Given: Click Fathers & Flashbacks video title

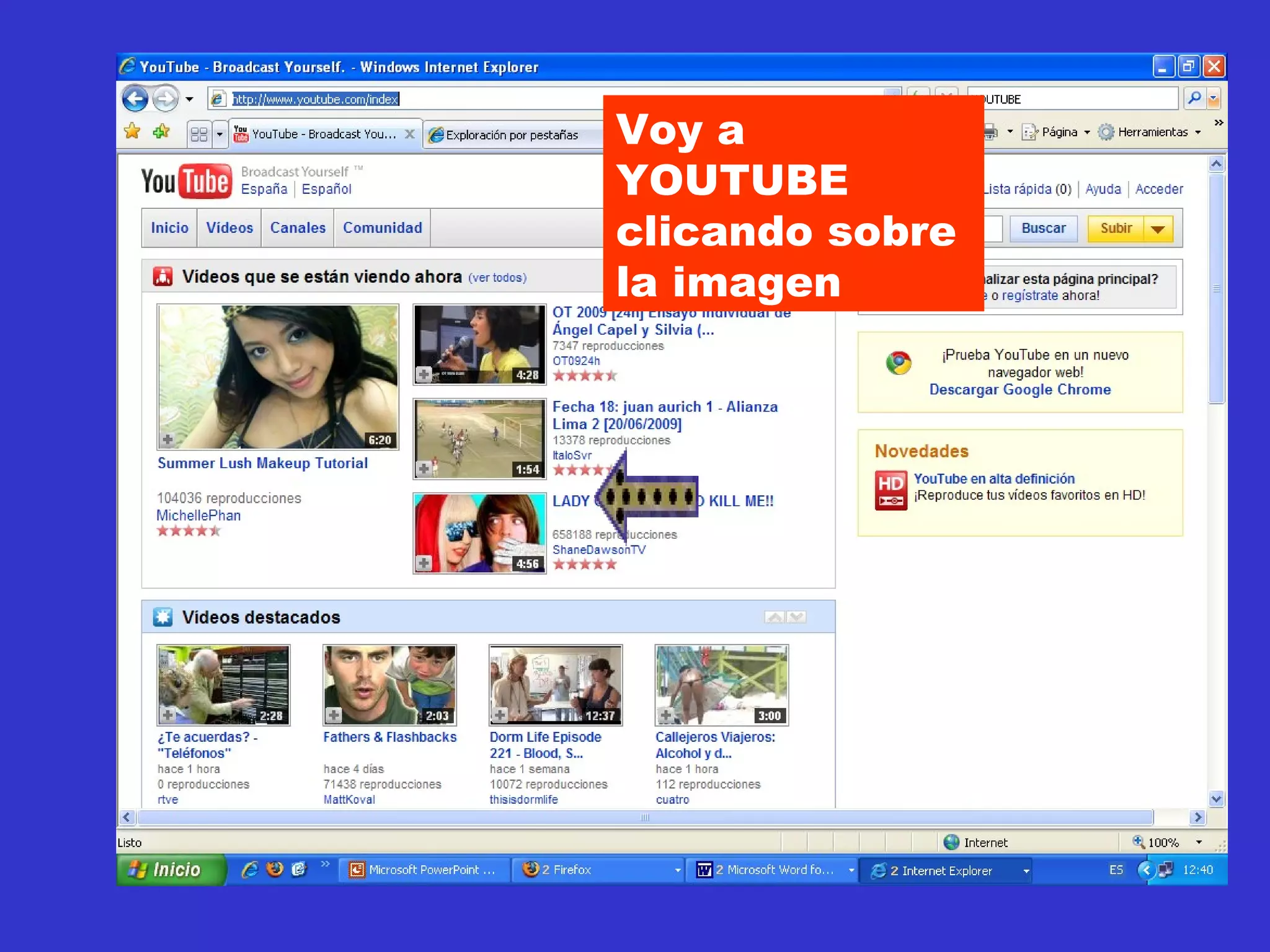Looking at the screenshot, I should pyautogui.click(x=390, y=737).
